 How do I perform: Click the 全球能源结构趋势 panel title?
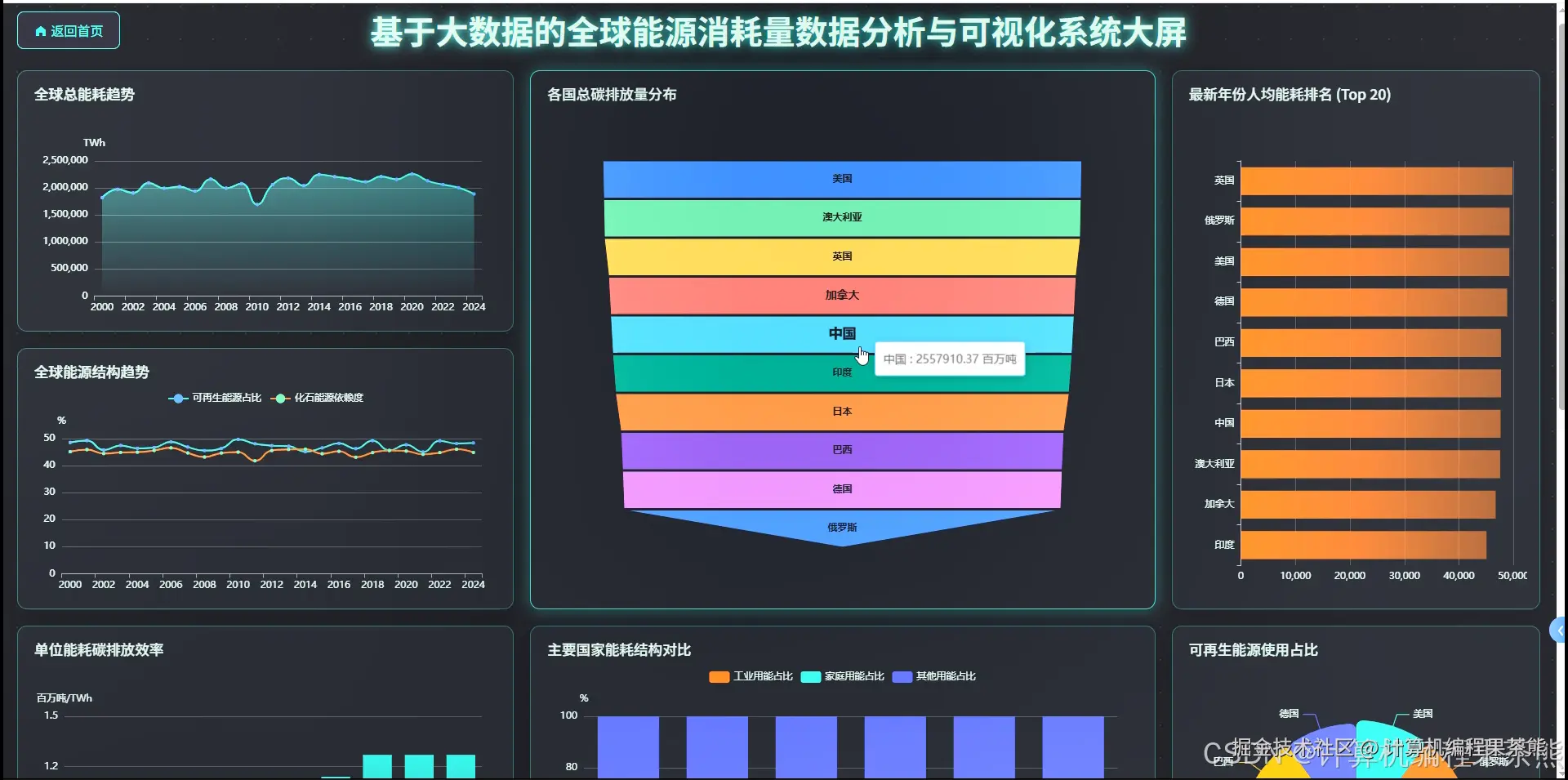pyautogui.click(x=91, y=372)
